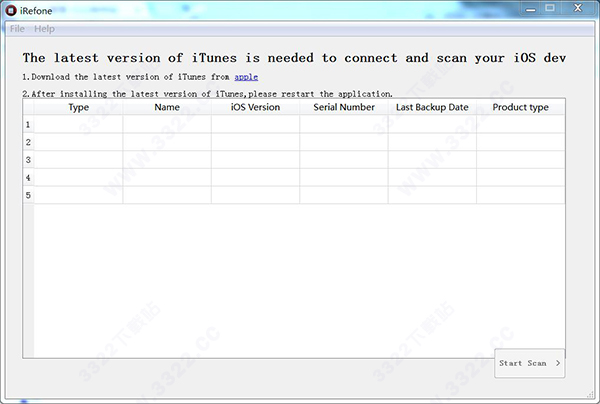Click the iRefone app icon in title bar
Viewport: 600px width, 404px height.
pos(11,11)
